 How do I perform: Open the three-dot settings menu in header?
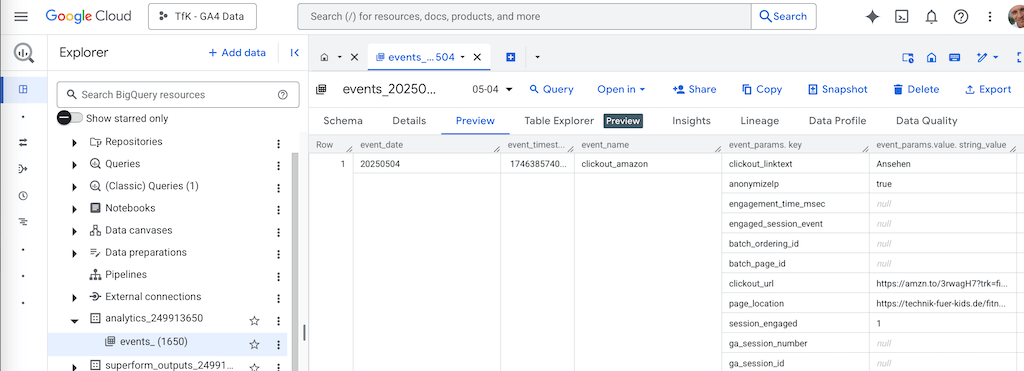(990, 17)
